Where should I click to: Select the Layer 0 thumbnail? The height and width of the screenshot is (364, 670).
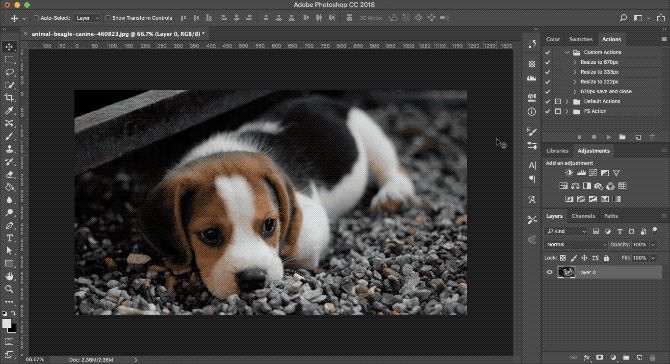tap(566, 272)
